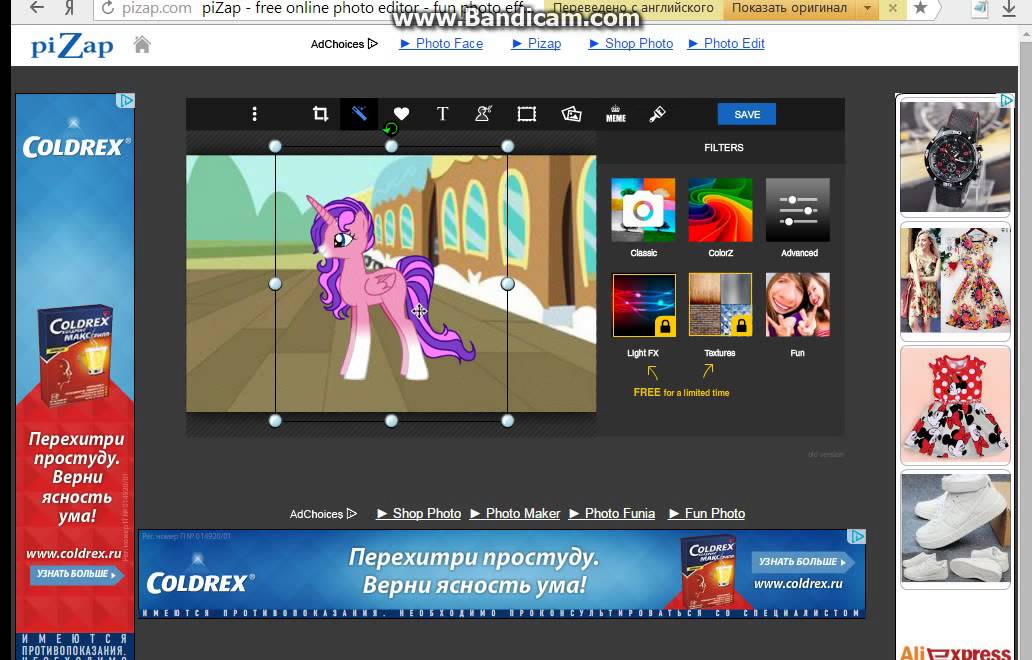The width and height of the screenshot is (1032, 660).
Task: Choose the Classic filter category
Action: [x=643, y=210]
